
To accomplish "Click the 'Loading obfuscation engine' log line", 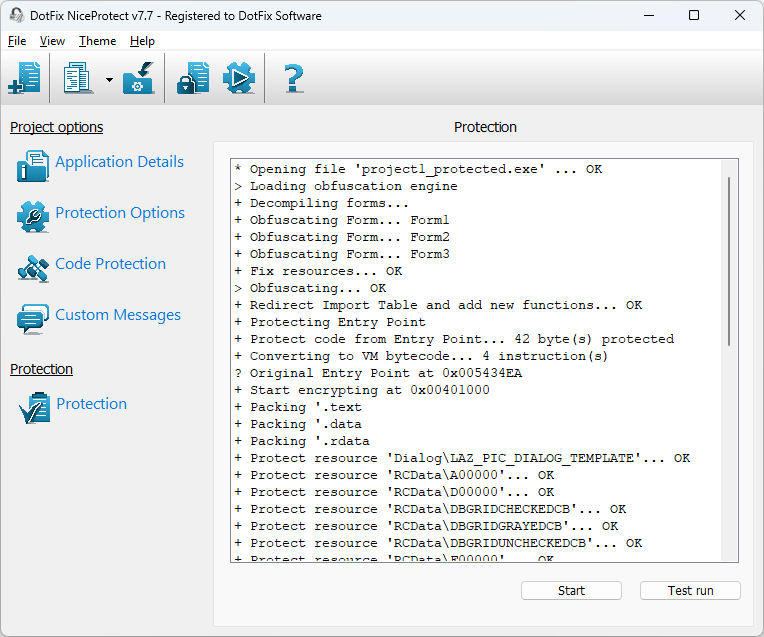I will click(x=345, y=186).
